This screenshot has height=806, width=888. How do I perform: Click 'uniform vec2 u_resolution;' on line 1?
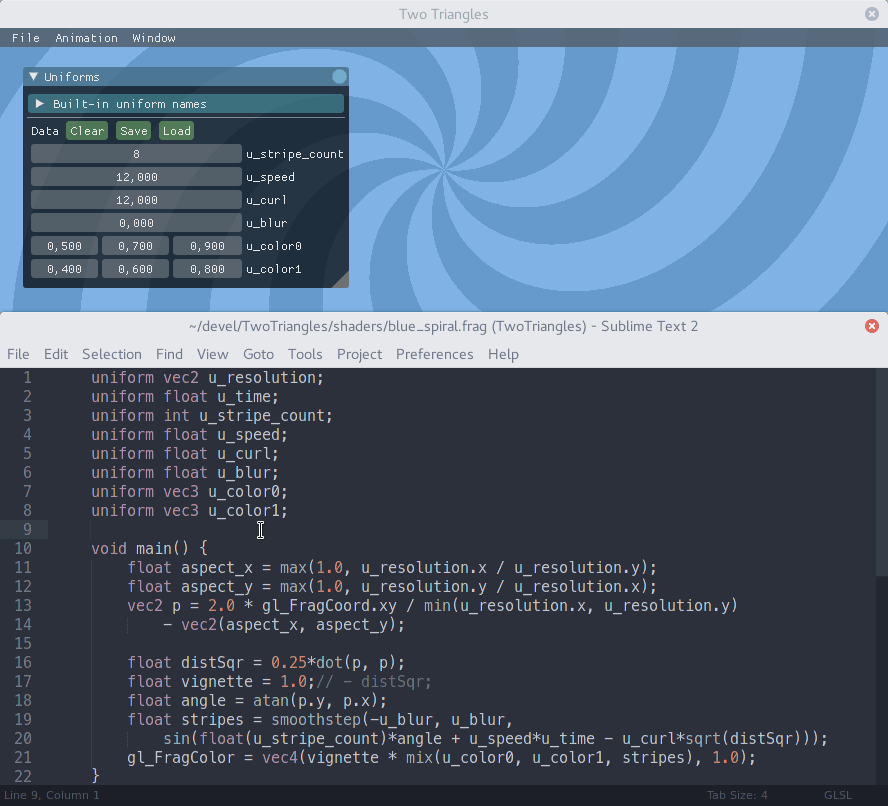207,377
